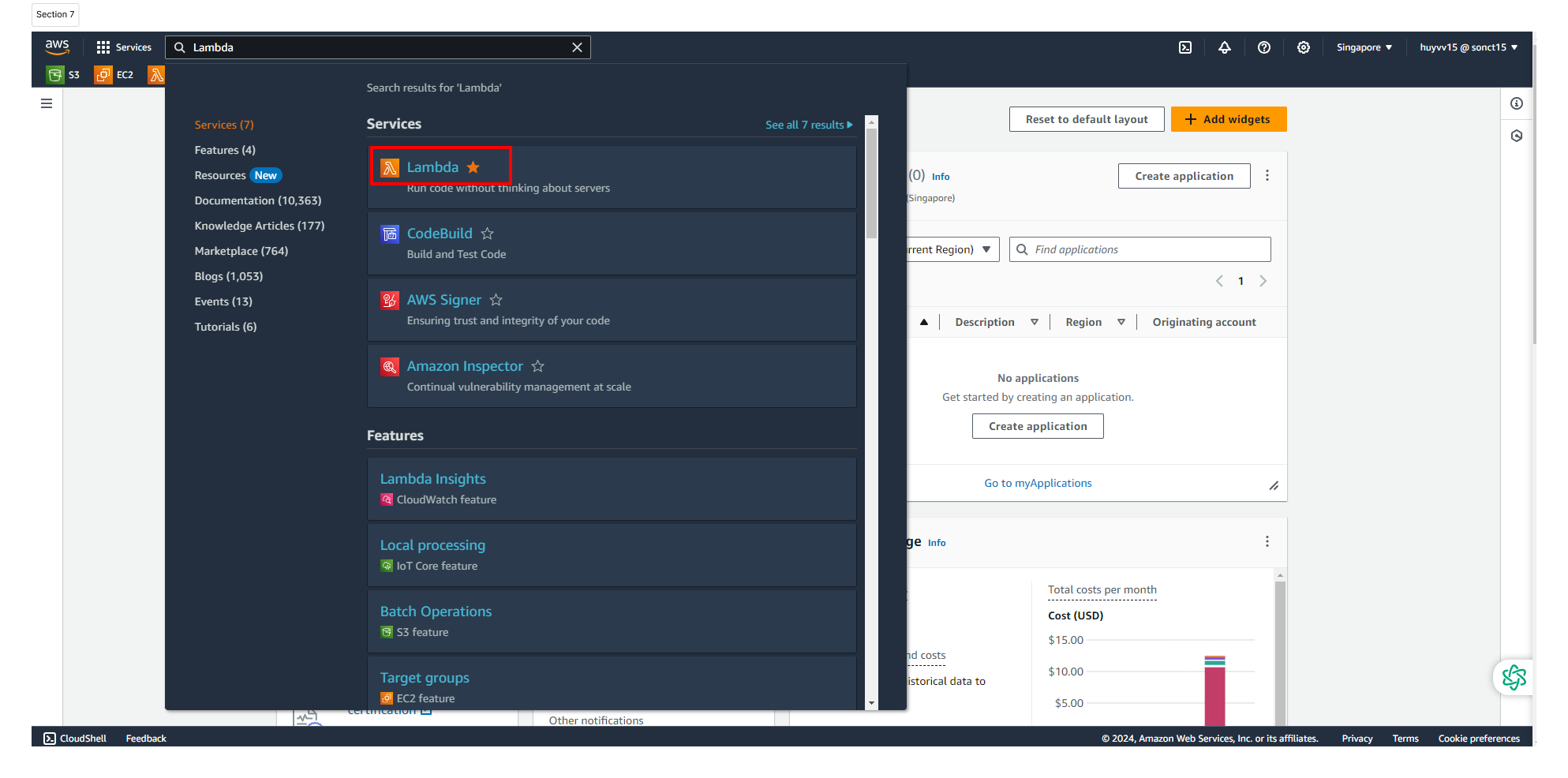
Task: Open the Lambda favorite shortcut icon
Action: (156, 75)
